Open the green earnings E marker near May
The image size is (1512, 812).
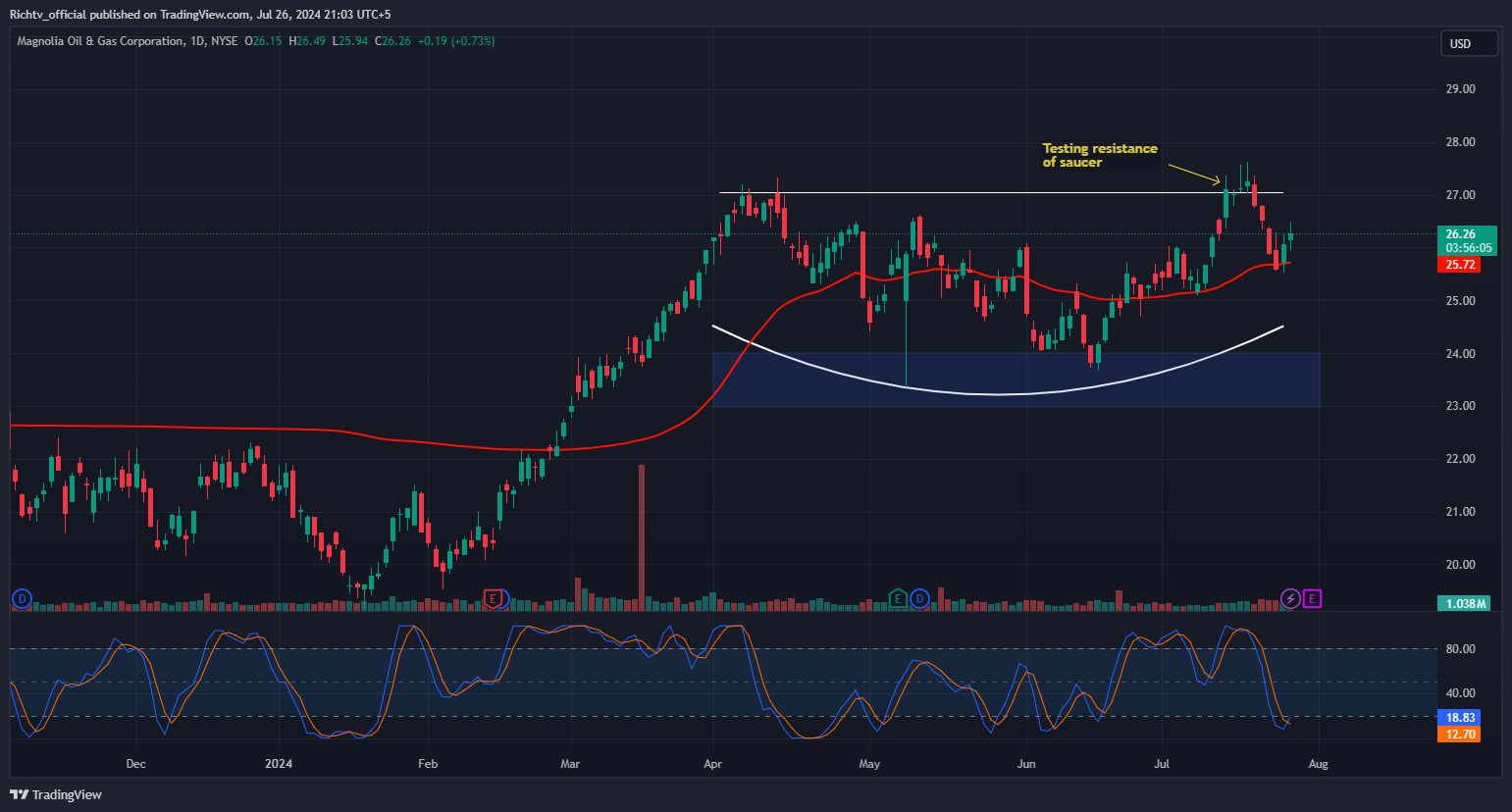click(x=898, y=598)
